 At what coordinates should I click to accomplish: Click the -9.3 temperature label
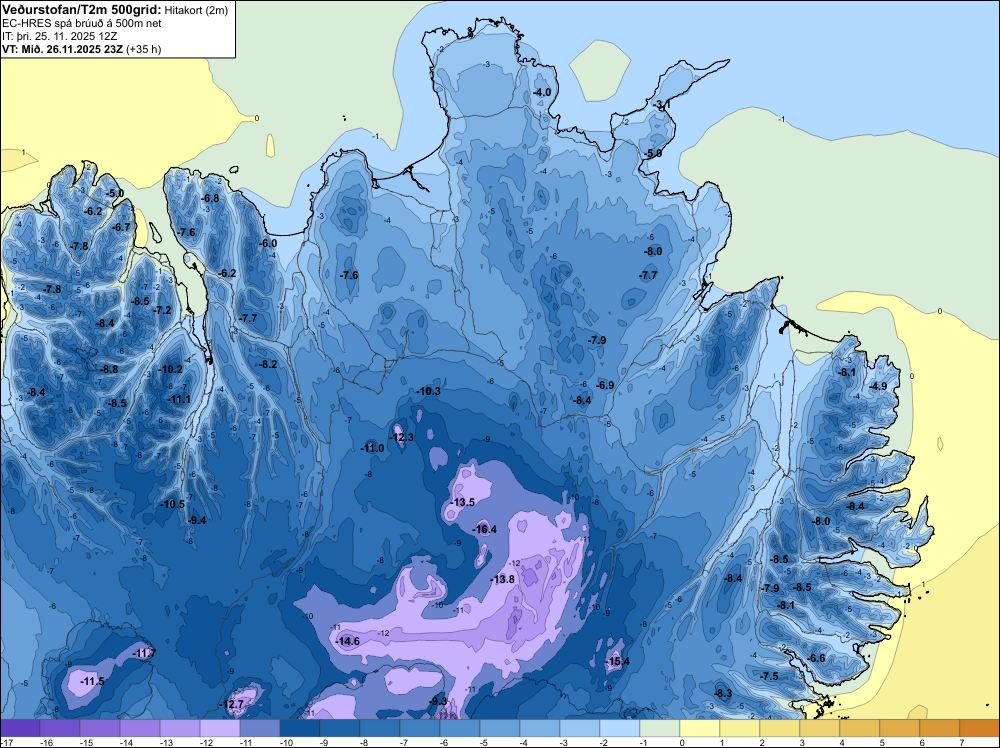(x=439, y=701)
